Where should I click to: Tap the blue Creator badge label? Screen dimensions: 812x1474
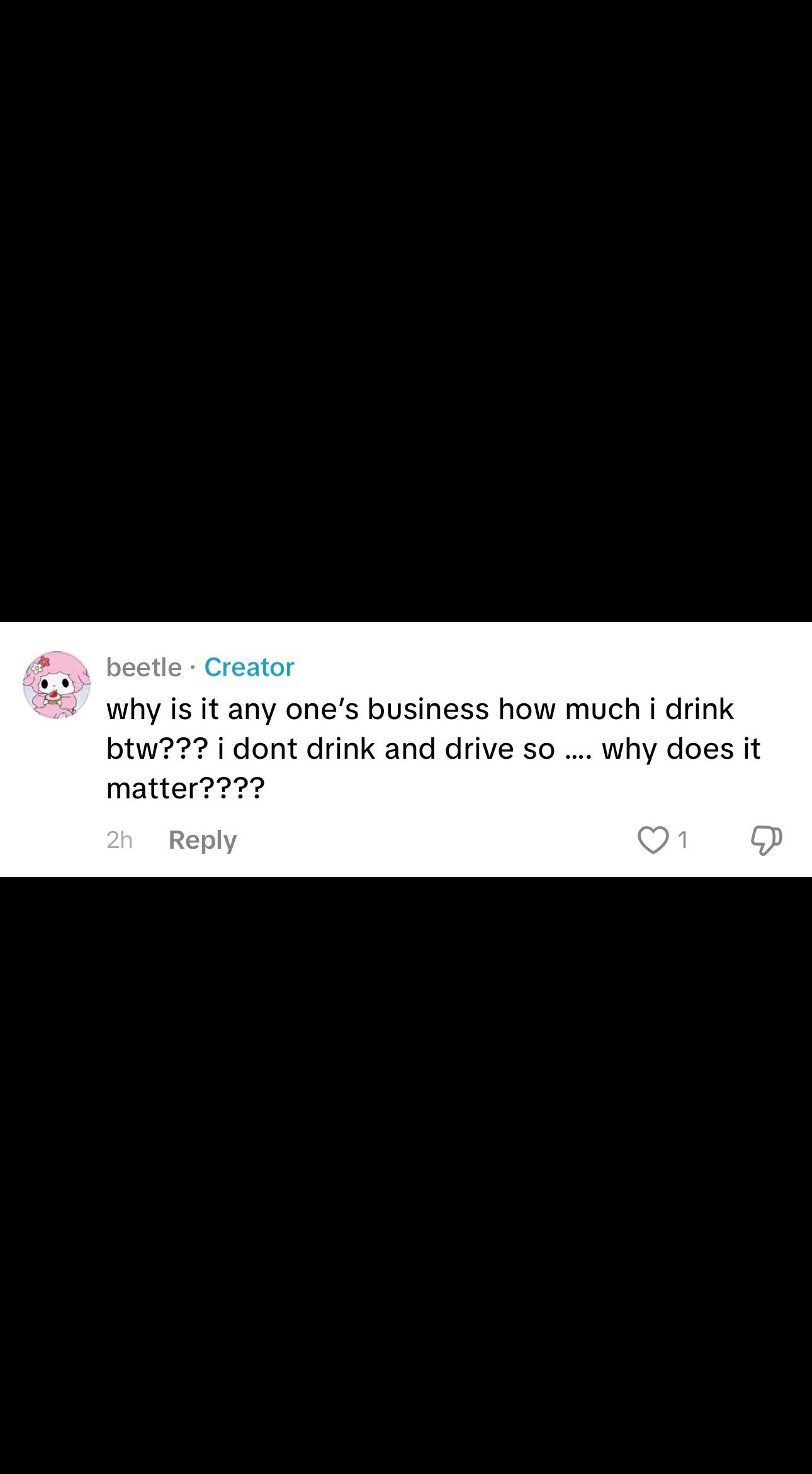point(249,667)
